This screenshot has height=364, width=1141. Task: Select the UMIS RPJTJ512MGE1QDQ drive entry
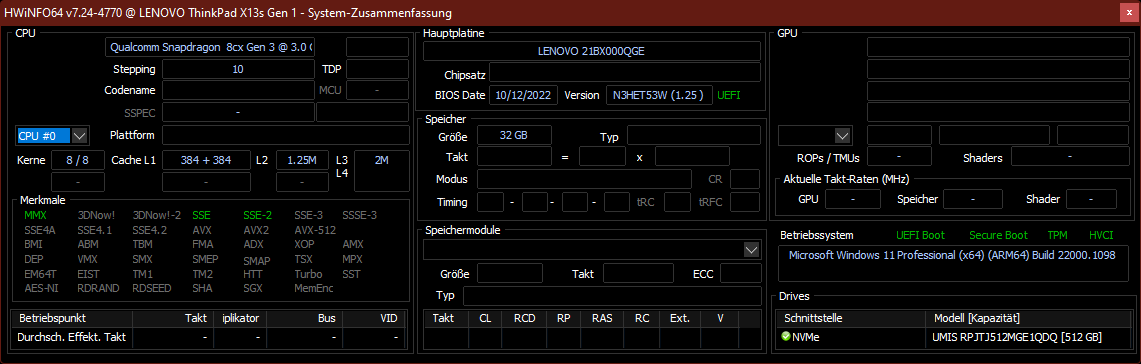tap(1017, 337)
